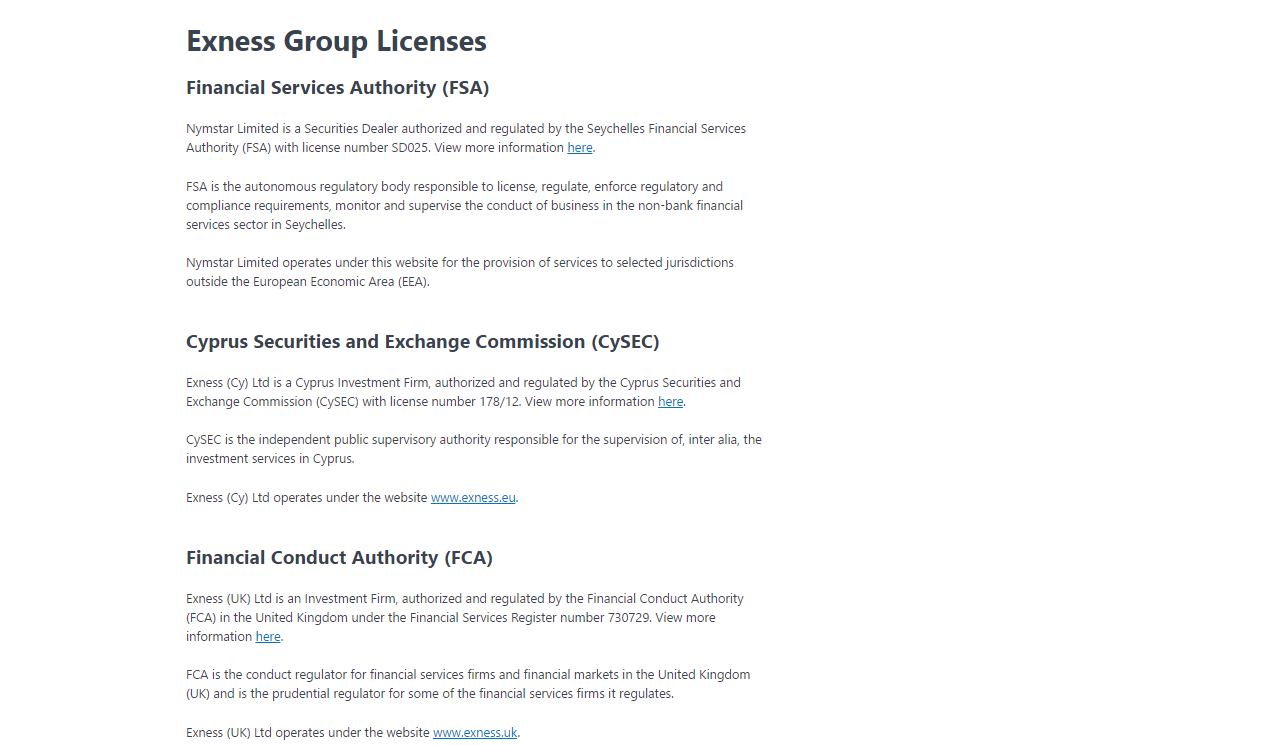Image resolution: width=1270 pixels, height=745 pixels.
Task: Click the FSA "here" information link
Action: [x=579, y=147]
